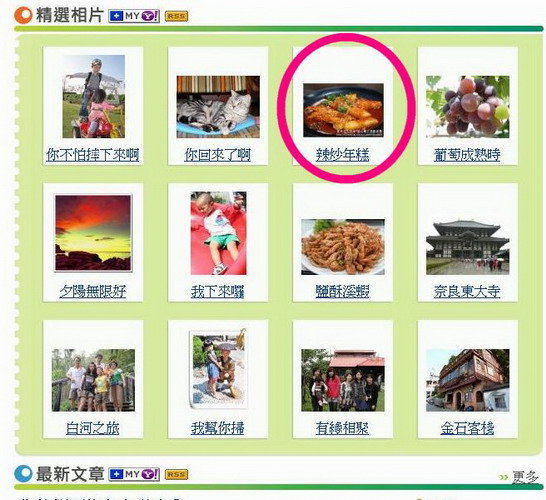
Task: Click the orange circle icon beside 精選相片
Action: point(23,15)
